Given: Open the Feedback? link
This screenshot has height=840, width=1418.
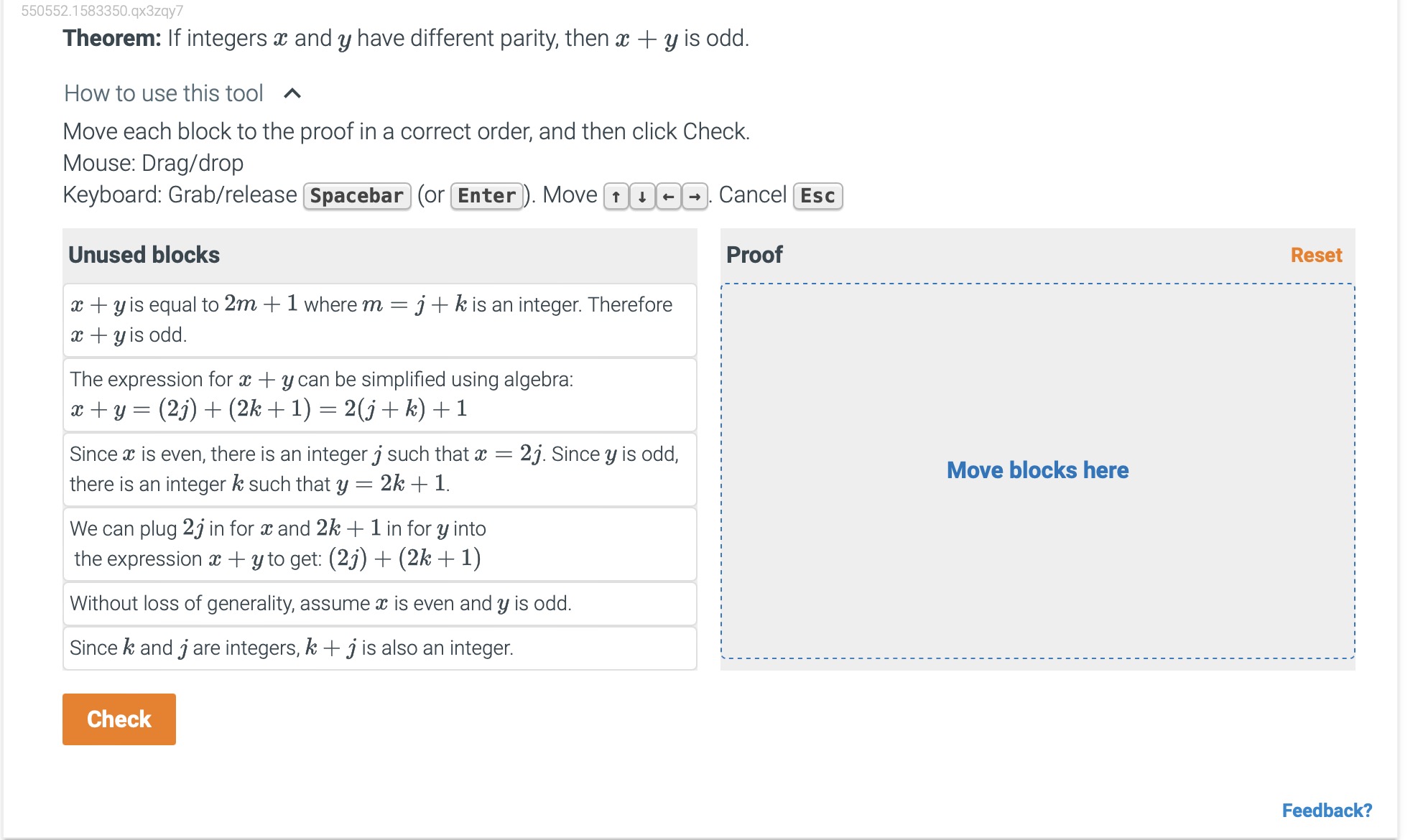Looking at the screenshot, I should point(1327,810).
